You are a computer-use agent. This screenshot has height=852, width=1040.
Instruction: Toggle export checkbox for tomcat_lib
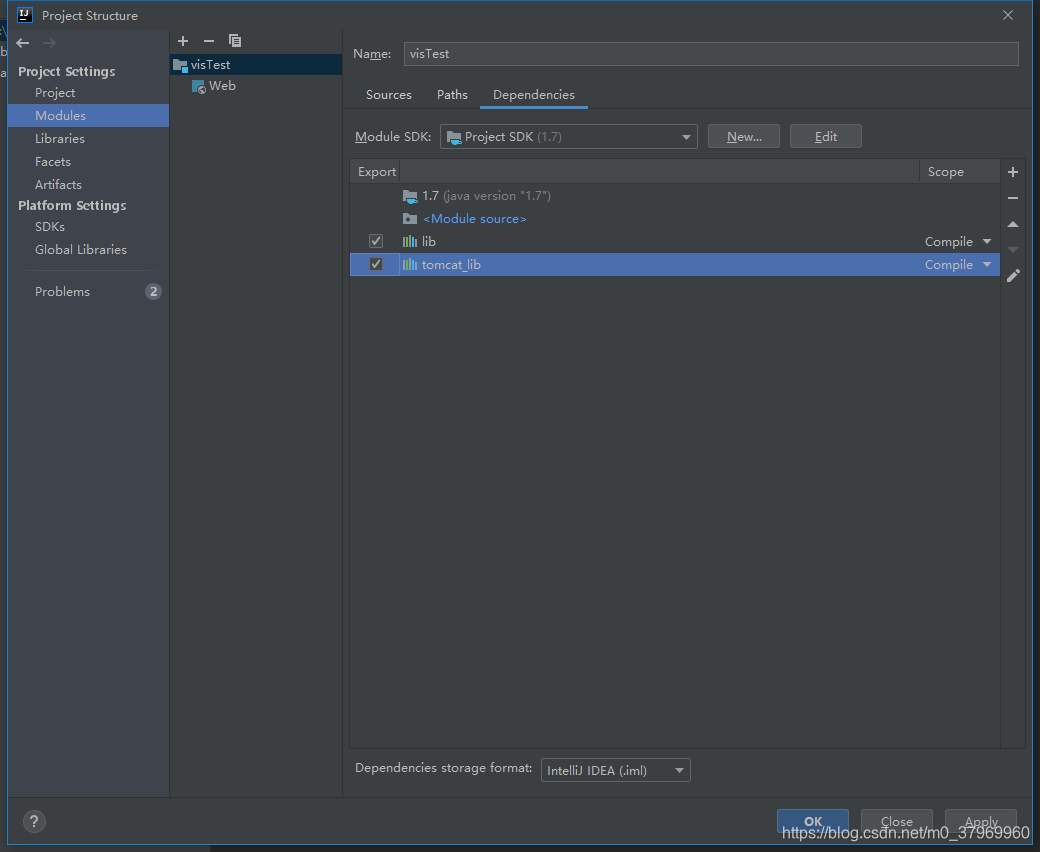[376, 264]
